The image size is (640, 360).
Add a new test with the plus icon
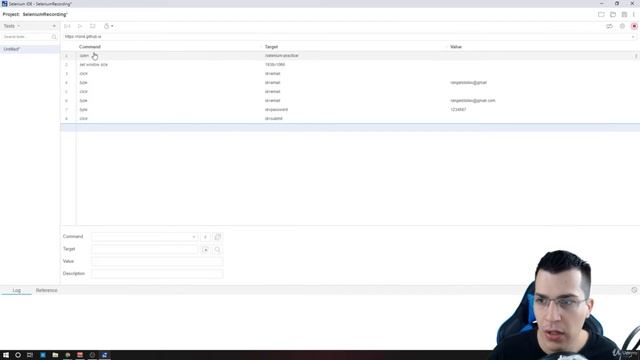54,26
